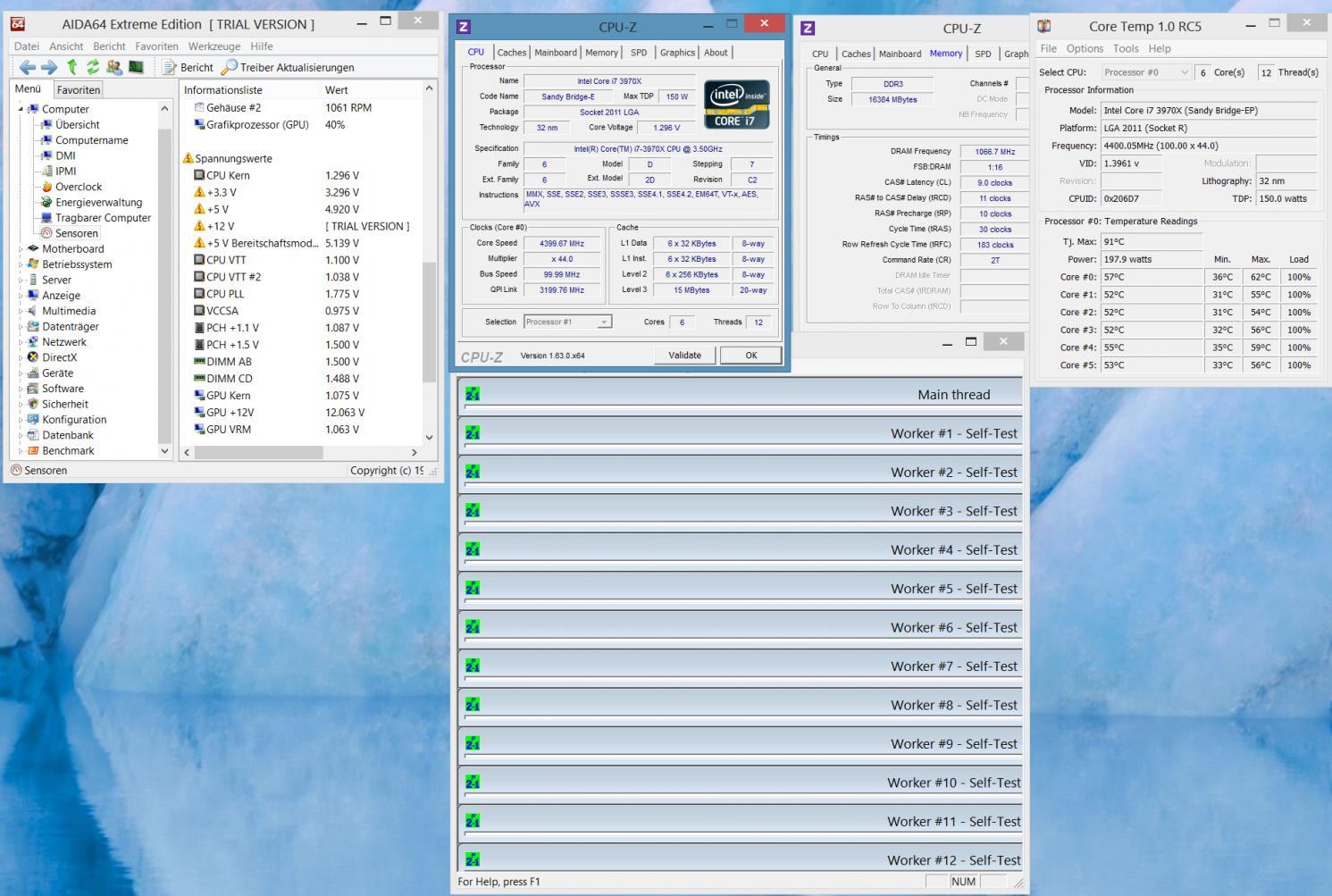Viewport: 1332px width, 896px height.
Task: Click the DRAM Frequency value field
Action: pyautogui.click(x=994, y=152)
